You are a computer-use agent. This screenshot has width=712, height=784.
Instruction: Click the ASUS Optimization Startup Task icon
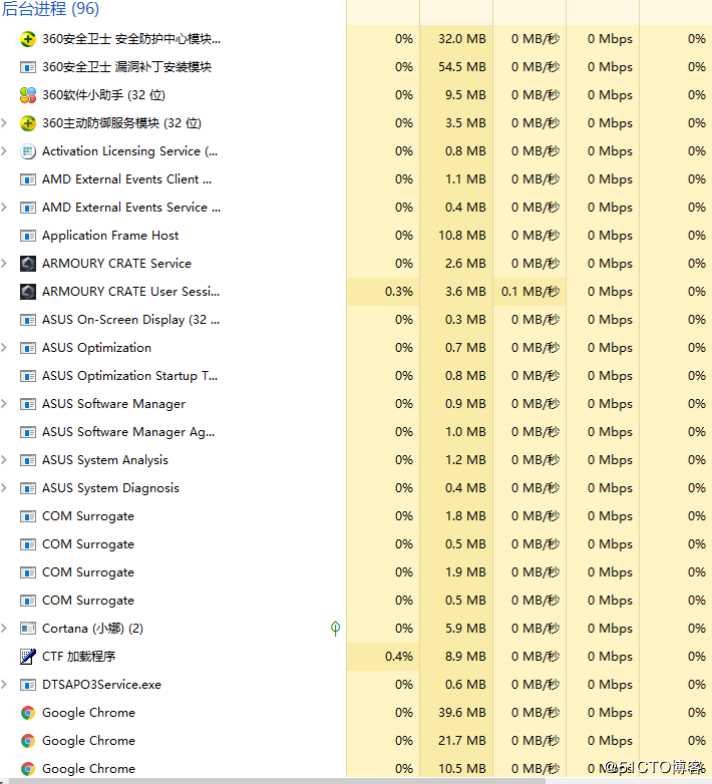[x=28, y=376]
